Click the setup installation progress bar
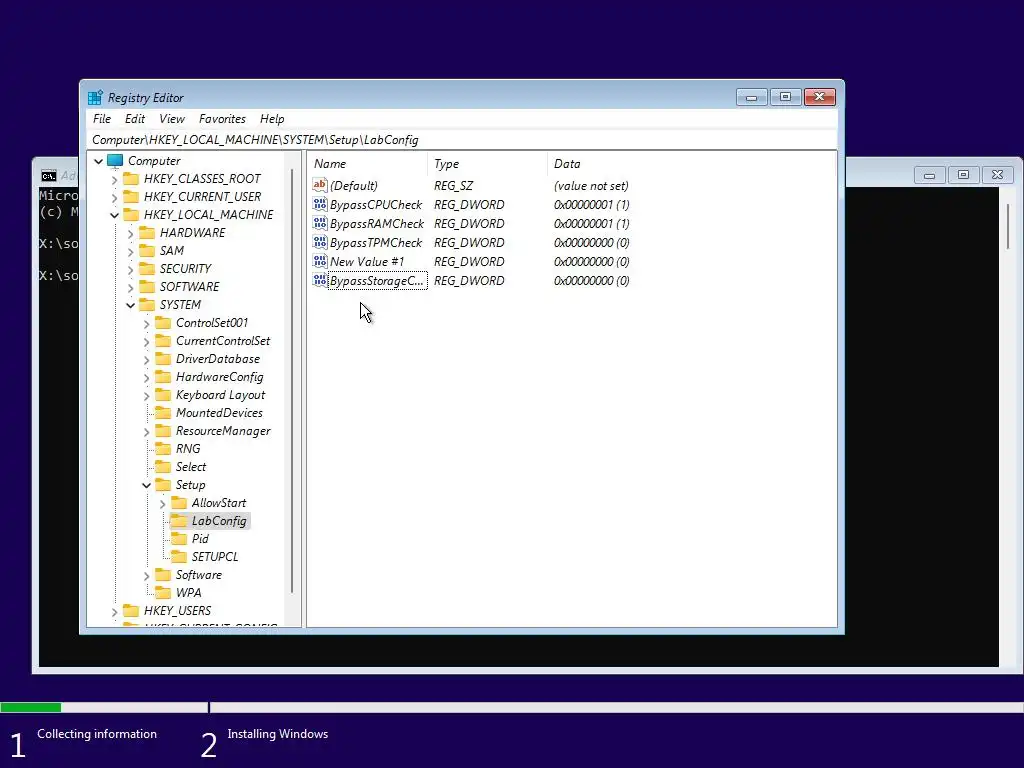This screenshot has height=768, width=1024. [x=512, y=707]
